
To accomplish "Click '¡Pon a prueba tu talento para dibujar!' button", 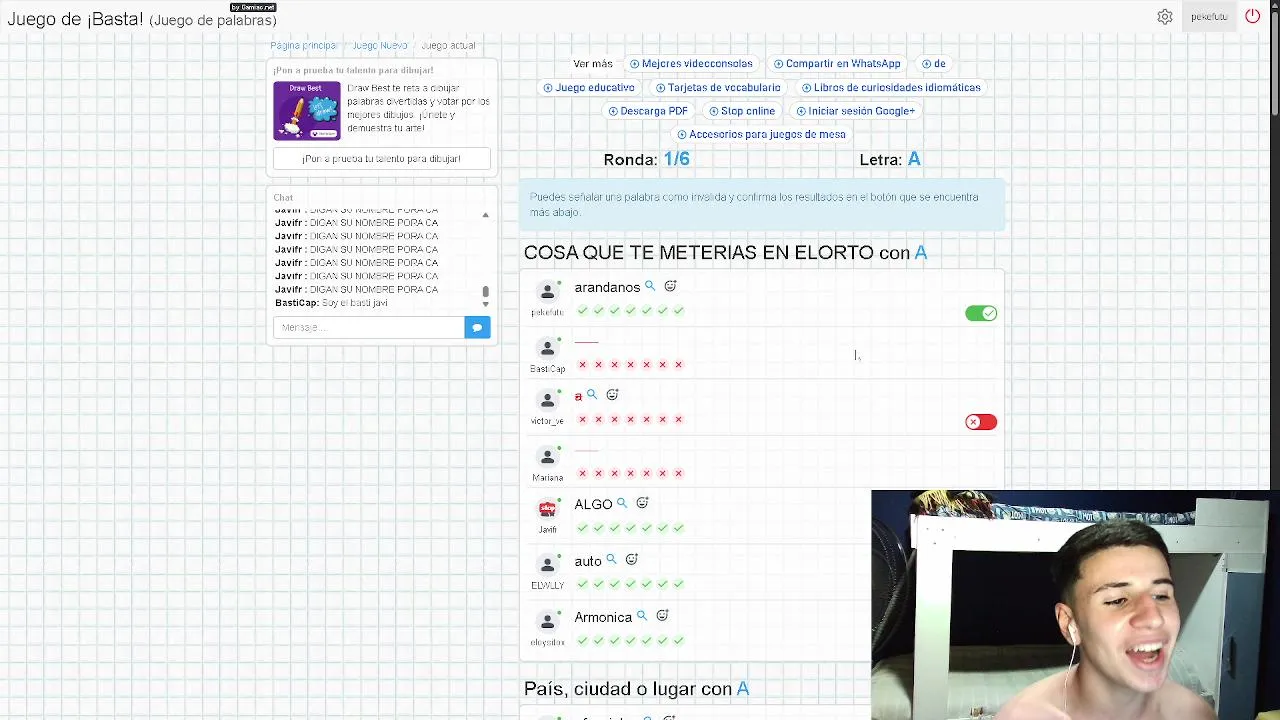I will tap(381, 158).
